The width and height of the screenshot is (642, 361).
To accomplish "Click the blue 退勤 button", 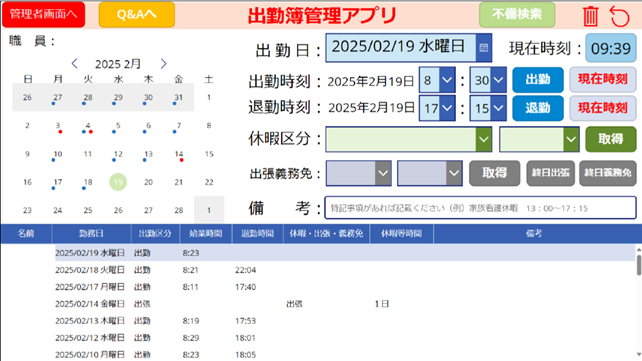I will click(x=538, y=108).
